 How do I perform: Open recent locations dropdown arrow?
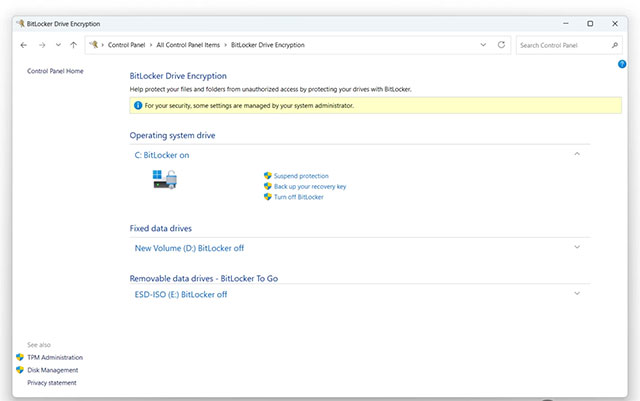[58, 45]
